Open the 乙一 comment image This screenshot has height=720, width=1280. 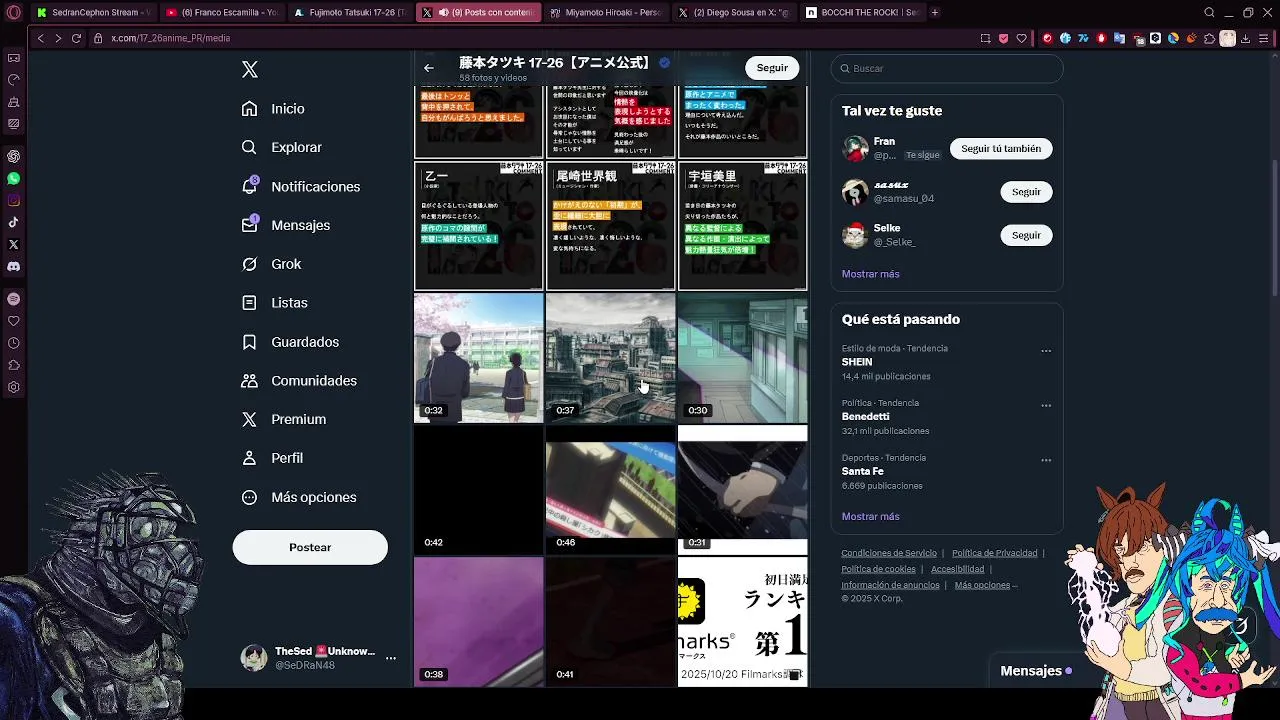click(478, 226)
